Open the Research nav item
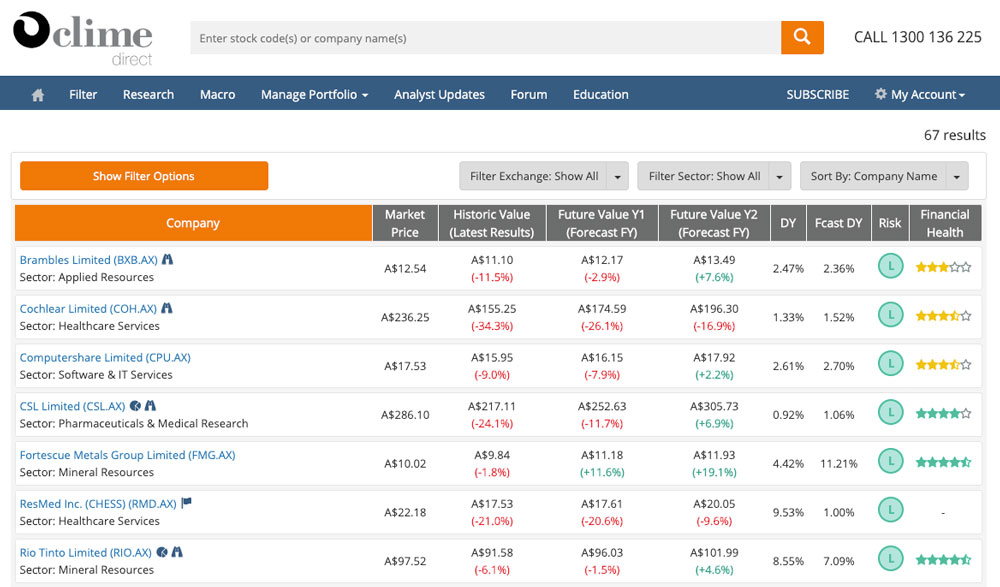Screen dimensions: 1000x587 149,94
